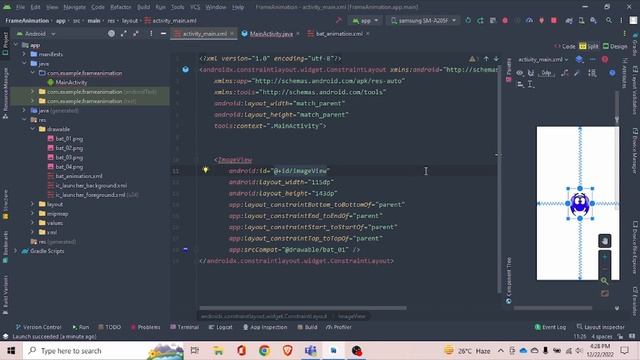
Task: Click Collapse All in Project panel
Action: pyautogui.click(x=136, y=34)
